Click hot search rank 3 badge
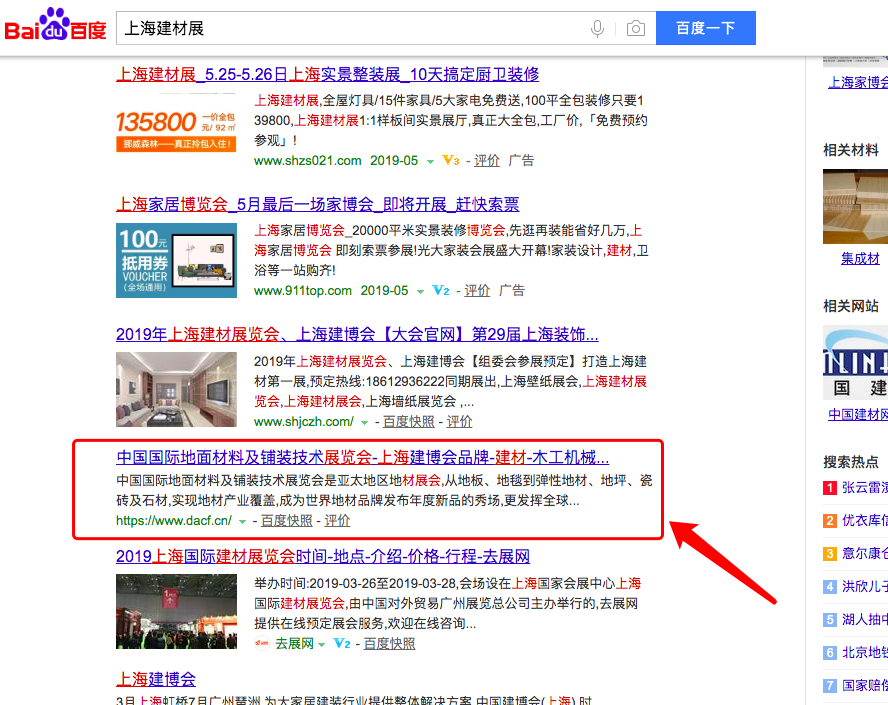Viewport: 888px width, 705px height. [830, 553]
